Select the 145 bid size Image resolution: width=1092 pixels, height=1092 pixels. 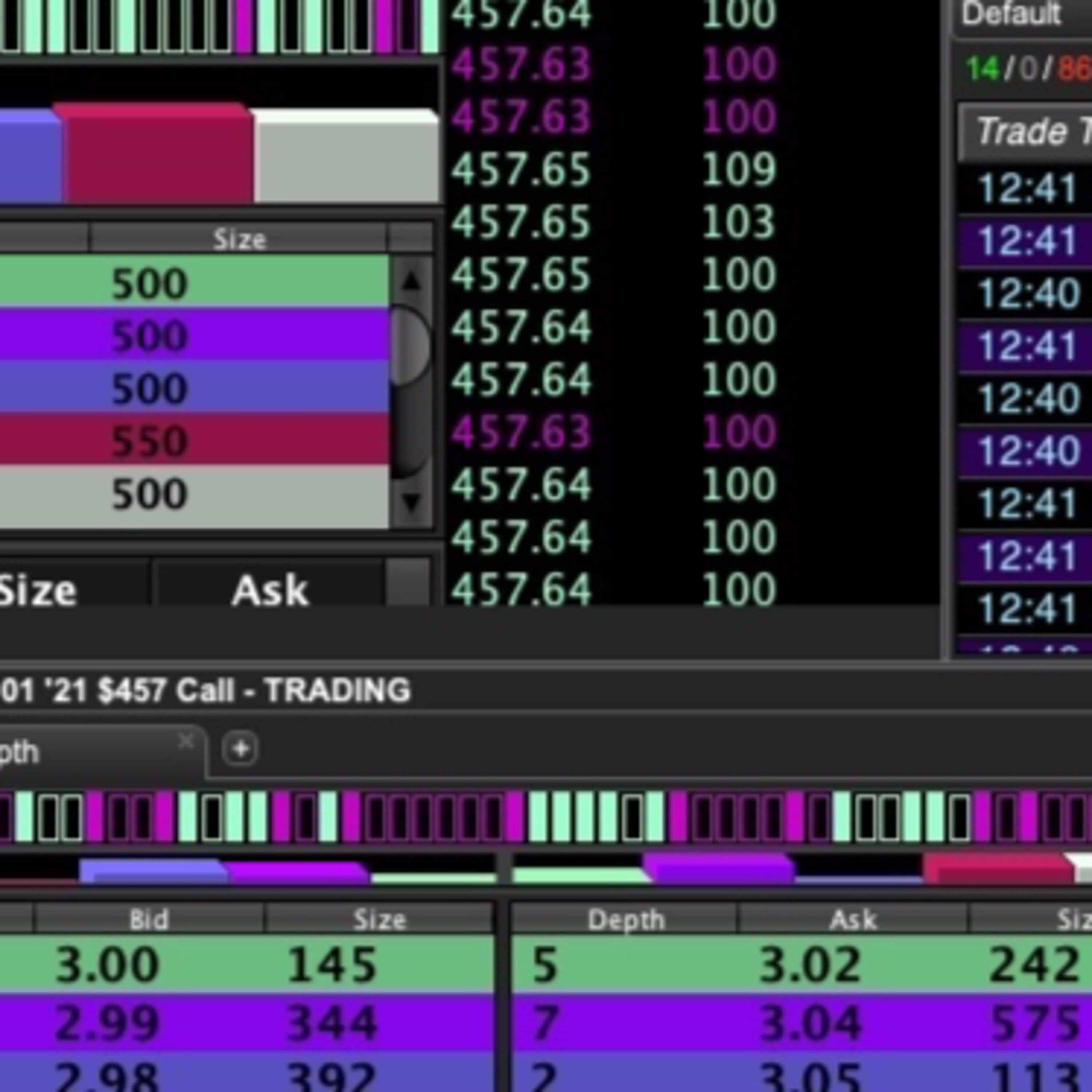click(332, 965)
